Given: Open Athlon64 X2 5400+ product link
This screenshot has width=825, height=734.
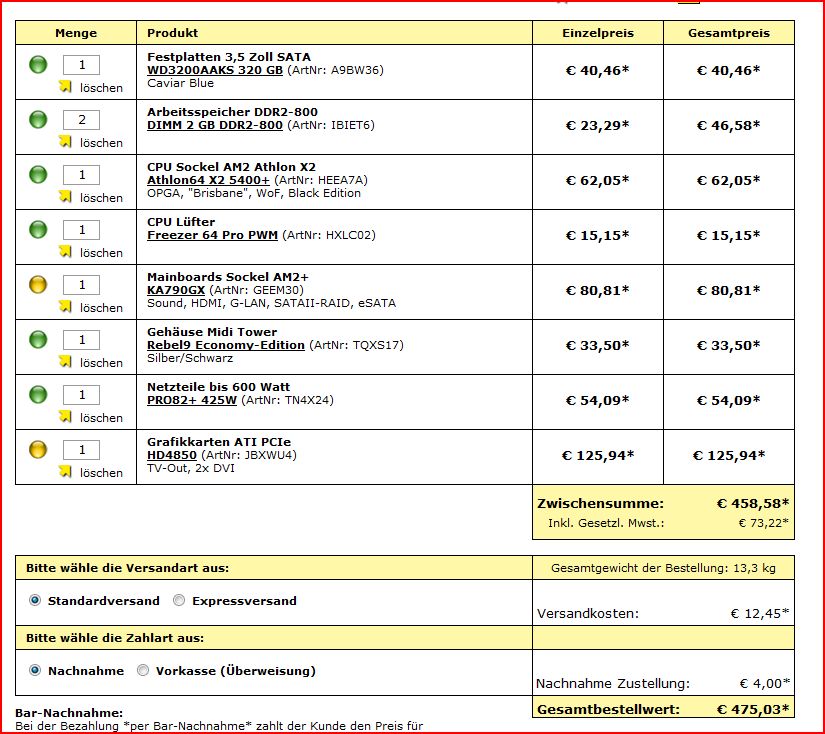Looking at the screenshot, I should 208,180.
